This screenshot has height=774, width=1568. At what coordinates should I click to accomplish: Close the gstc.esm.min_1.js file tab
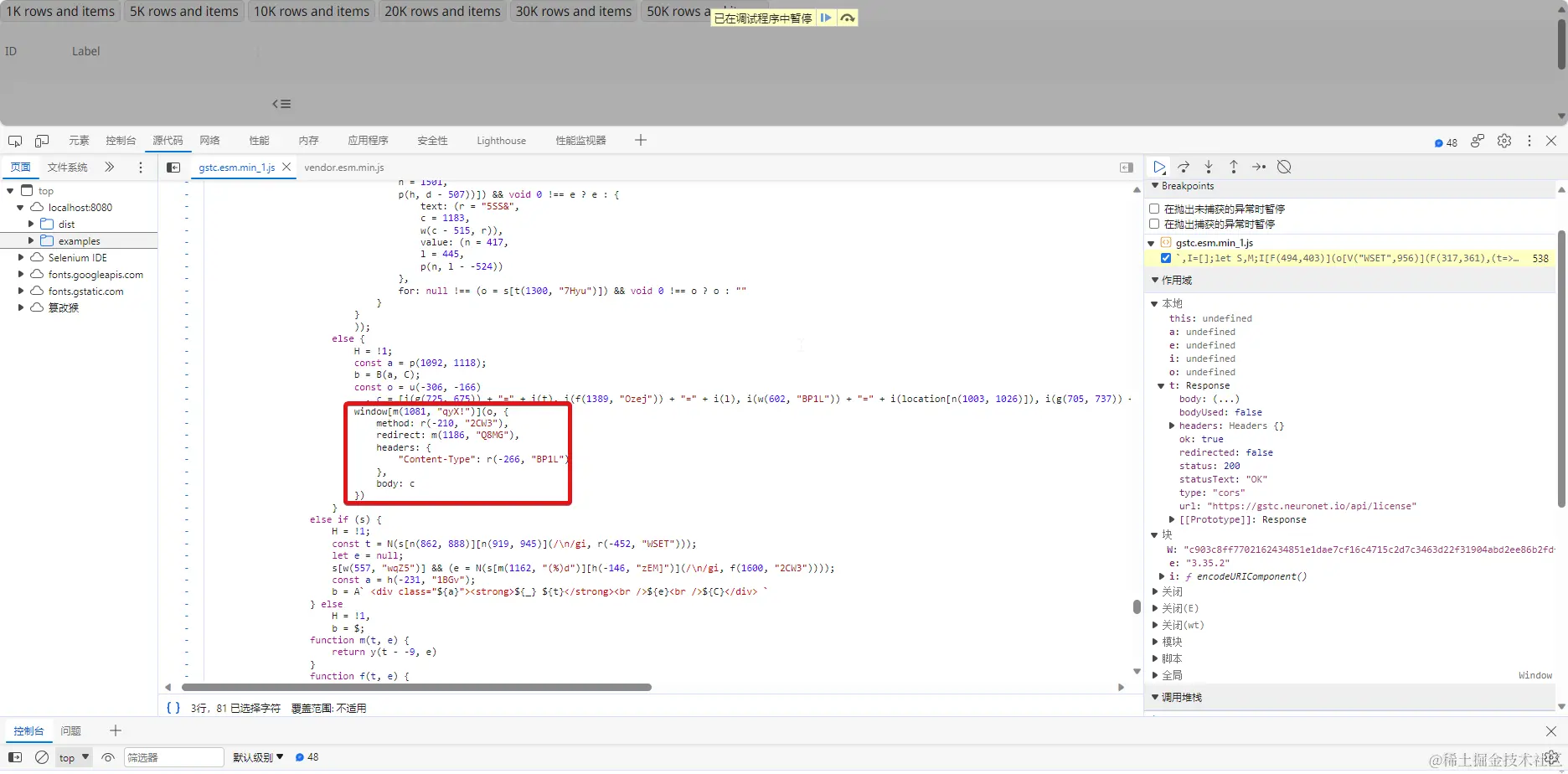[x=286, y=167]
